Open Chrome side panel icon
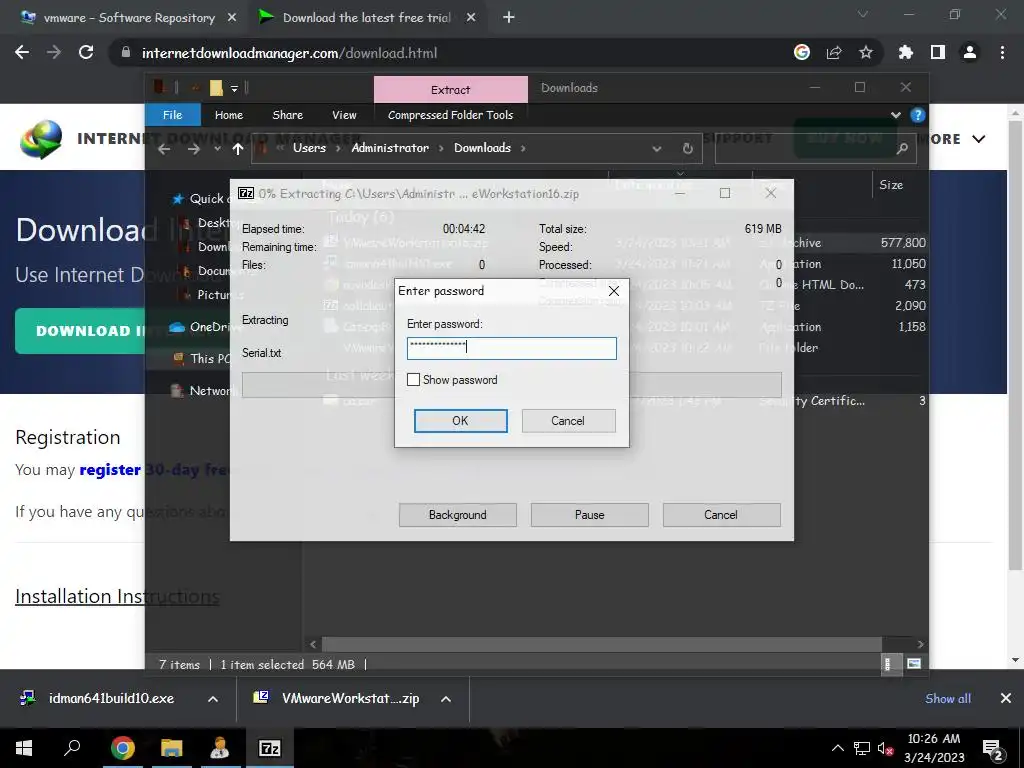The width and height of the screenshot is (1024, 768). click(938, 53)
